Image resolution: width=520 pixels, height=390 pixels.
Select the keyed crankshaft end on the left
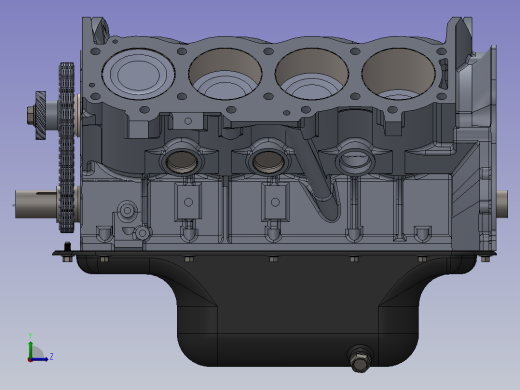(x=36, y=204)
